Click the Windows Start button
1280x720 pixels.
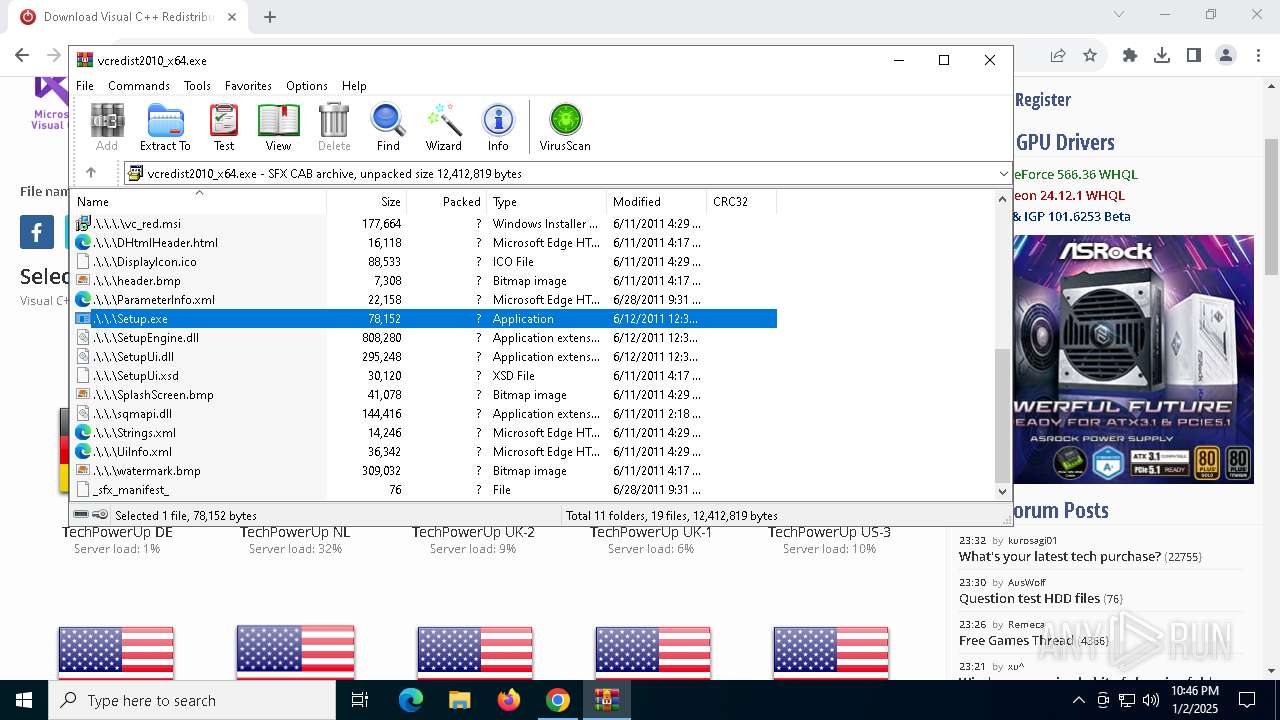[24, 700]
